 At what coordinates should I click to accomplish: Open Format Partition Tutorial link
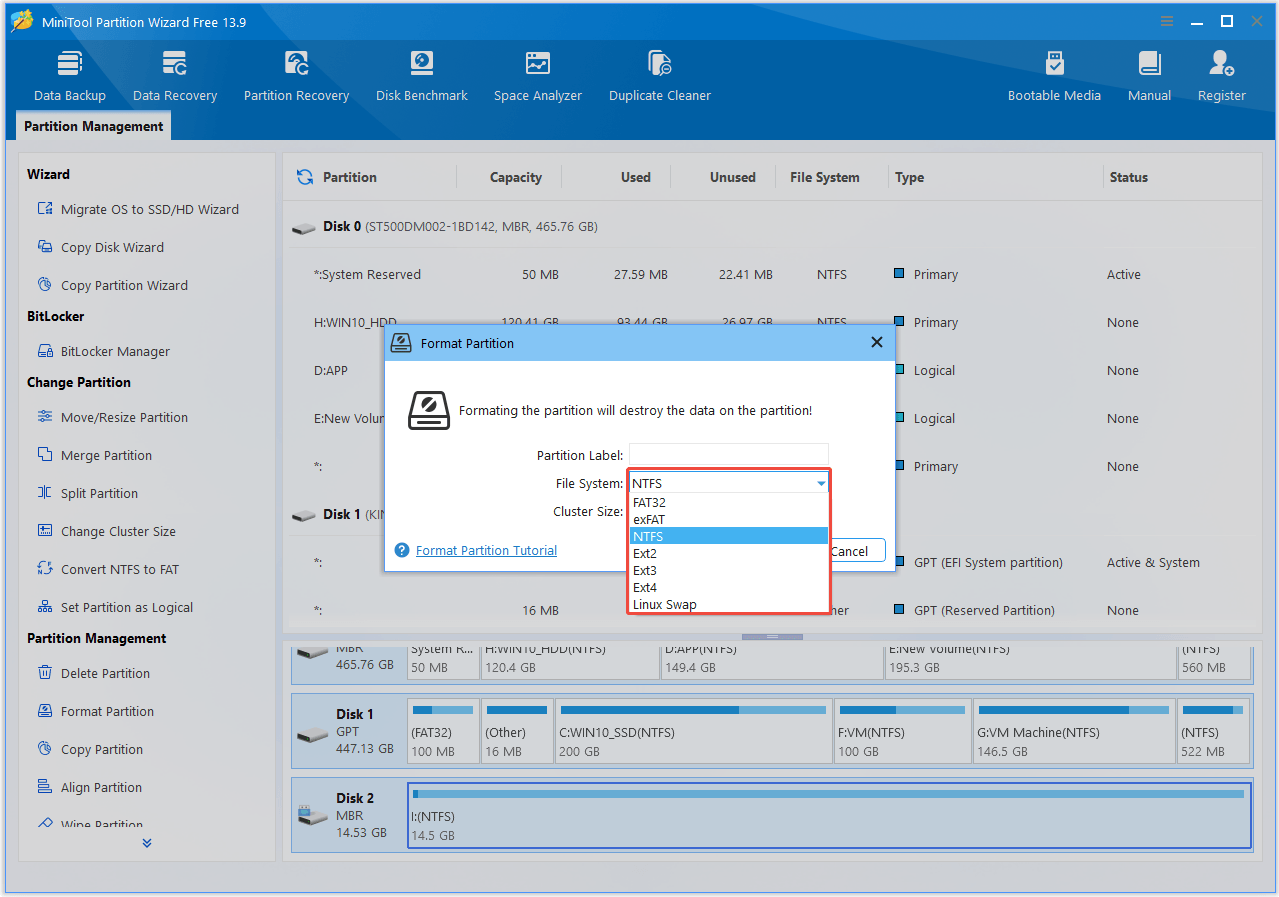pyautogui.click(x=486, y=550)
